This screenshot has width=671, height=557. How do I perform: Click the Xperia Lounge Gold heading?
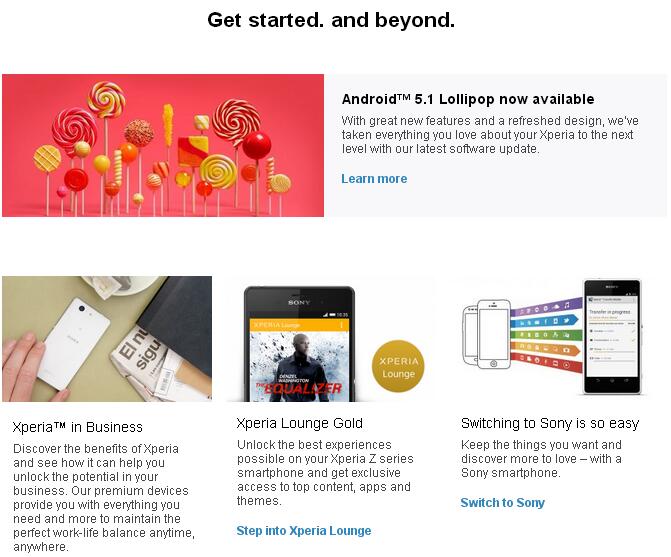(300, 423)
